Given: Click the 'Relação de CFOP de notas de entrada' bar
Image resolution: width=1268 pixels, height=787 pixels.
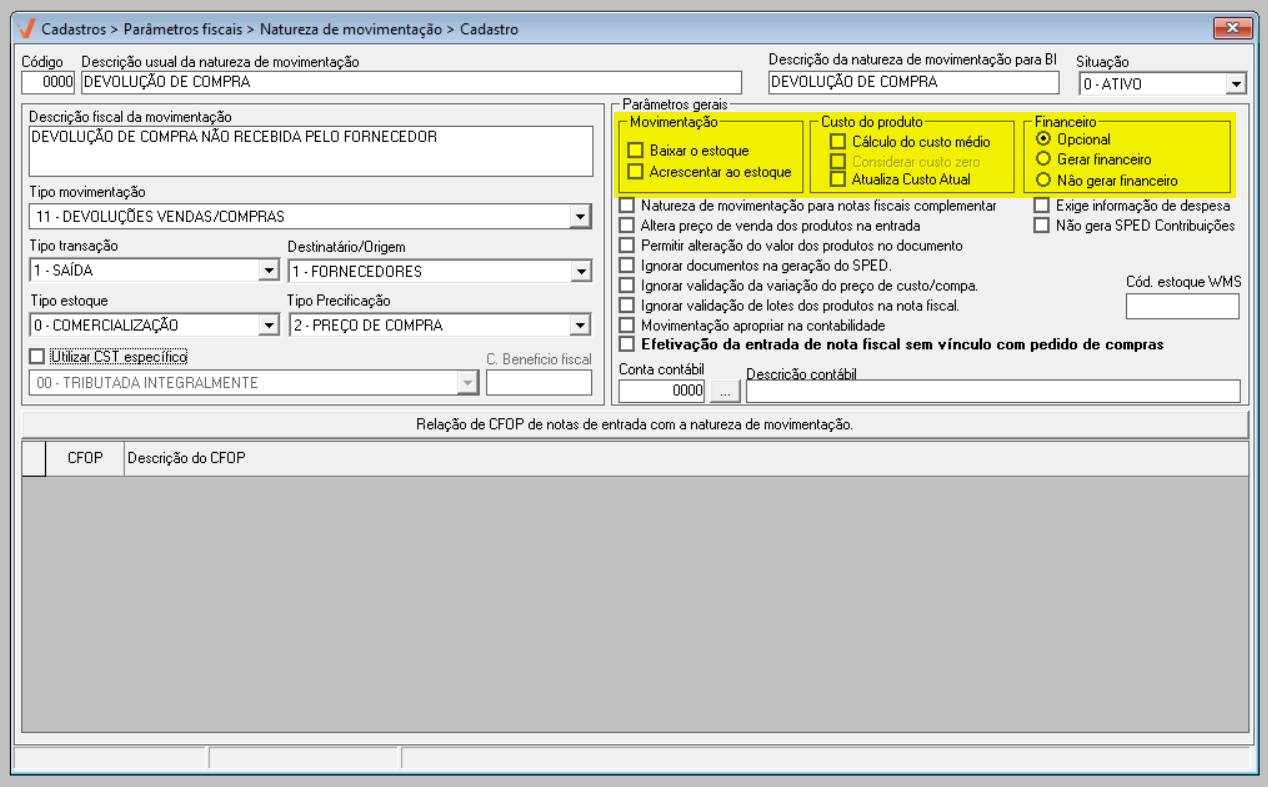Looking at the screenshot, I should click(635, 425).
